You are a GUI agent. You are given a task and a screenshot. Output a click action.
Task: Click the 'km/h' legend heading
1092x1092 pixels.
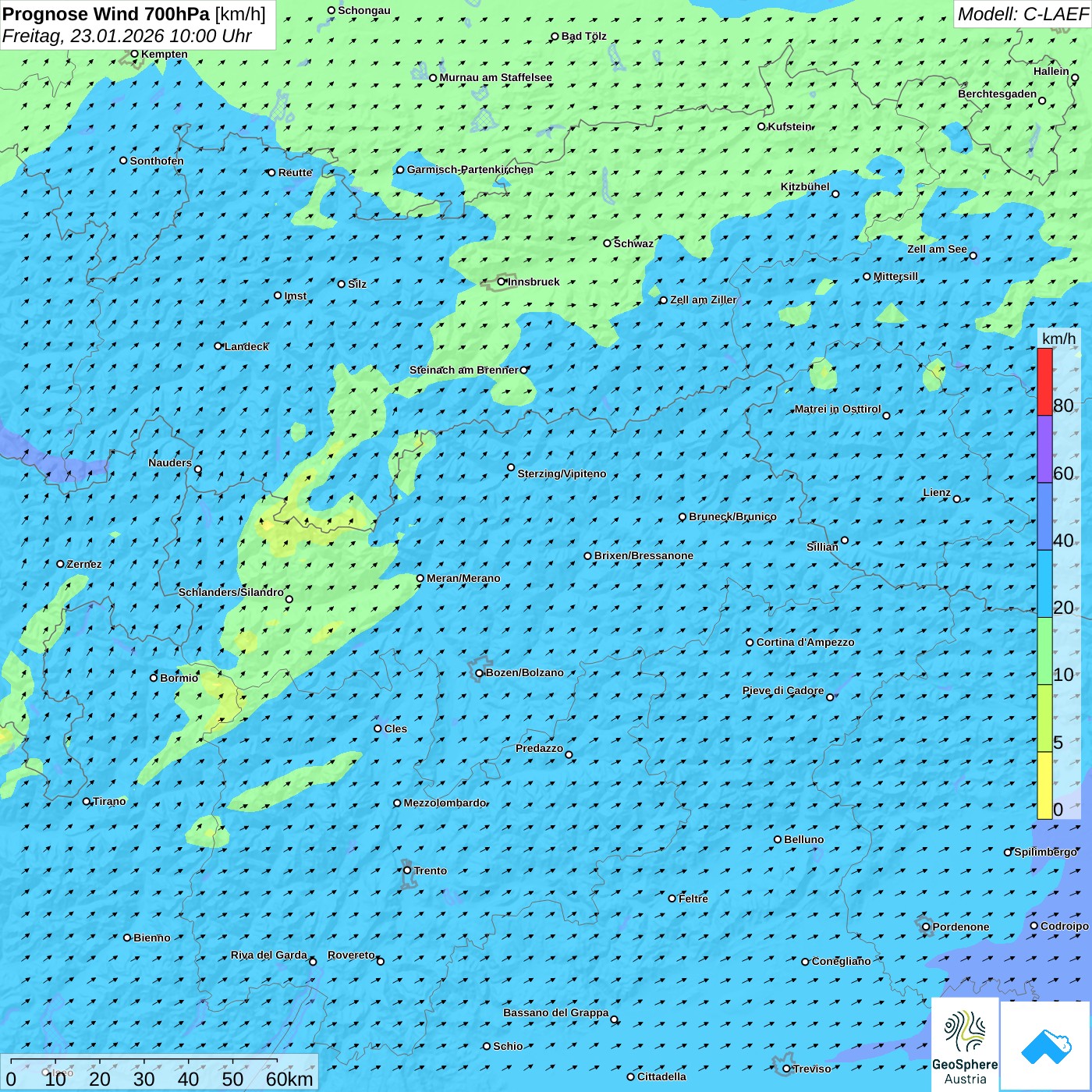coord(1058,339)
